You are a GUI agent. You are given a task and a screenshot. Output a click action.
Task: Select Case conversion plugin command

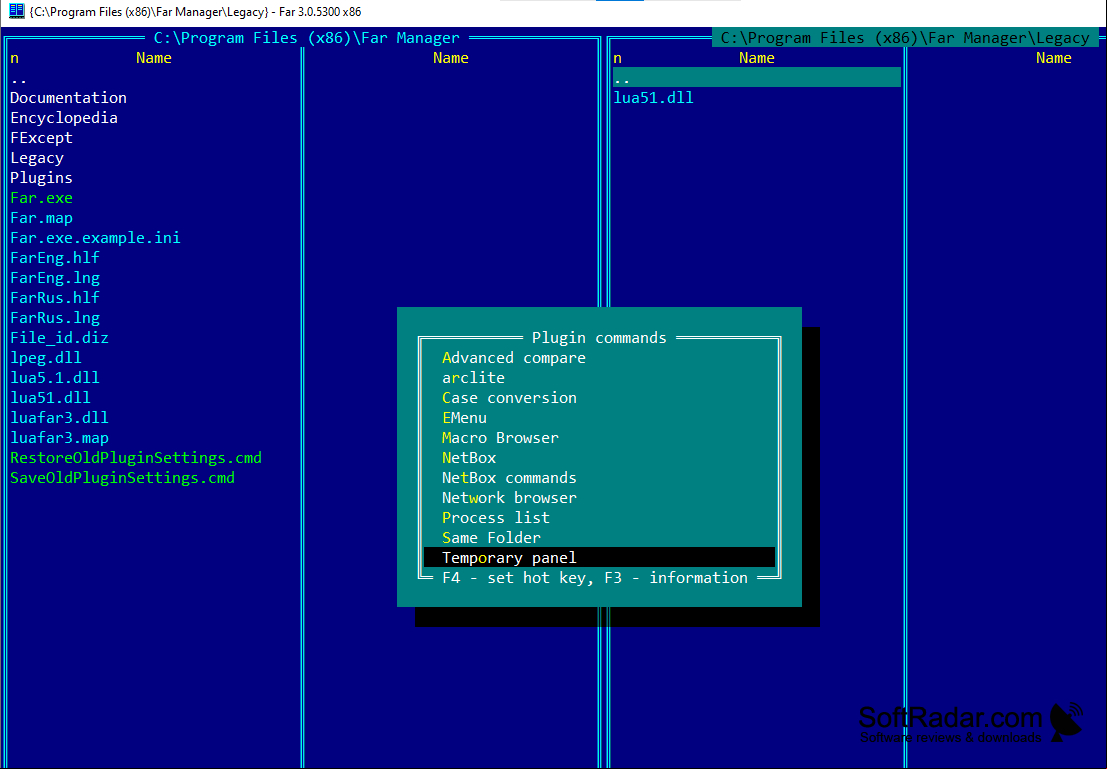[x=509, y=398]
